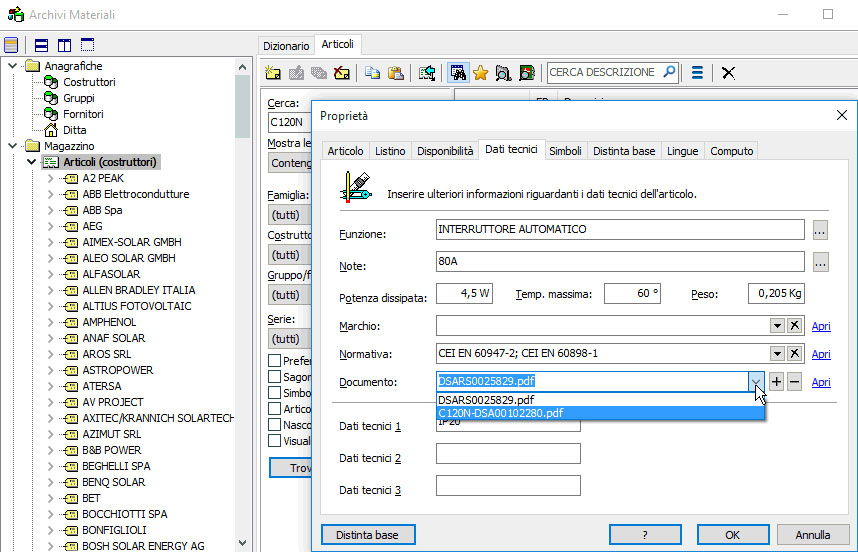Click the Apri link next to Normativa
Image resolution: width=858 pixels, height=552 pixels.
821,355
